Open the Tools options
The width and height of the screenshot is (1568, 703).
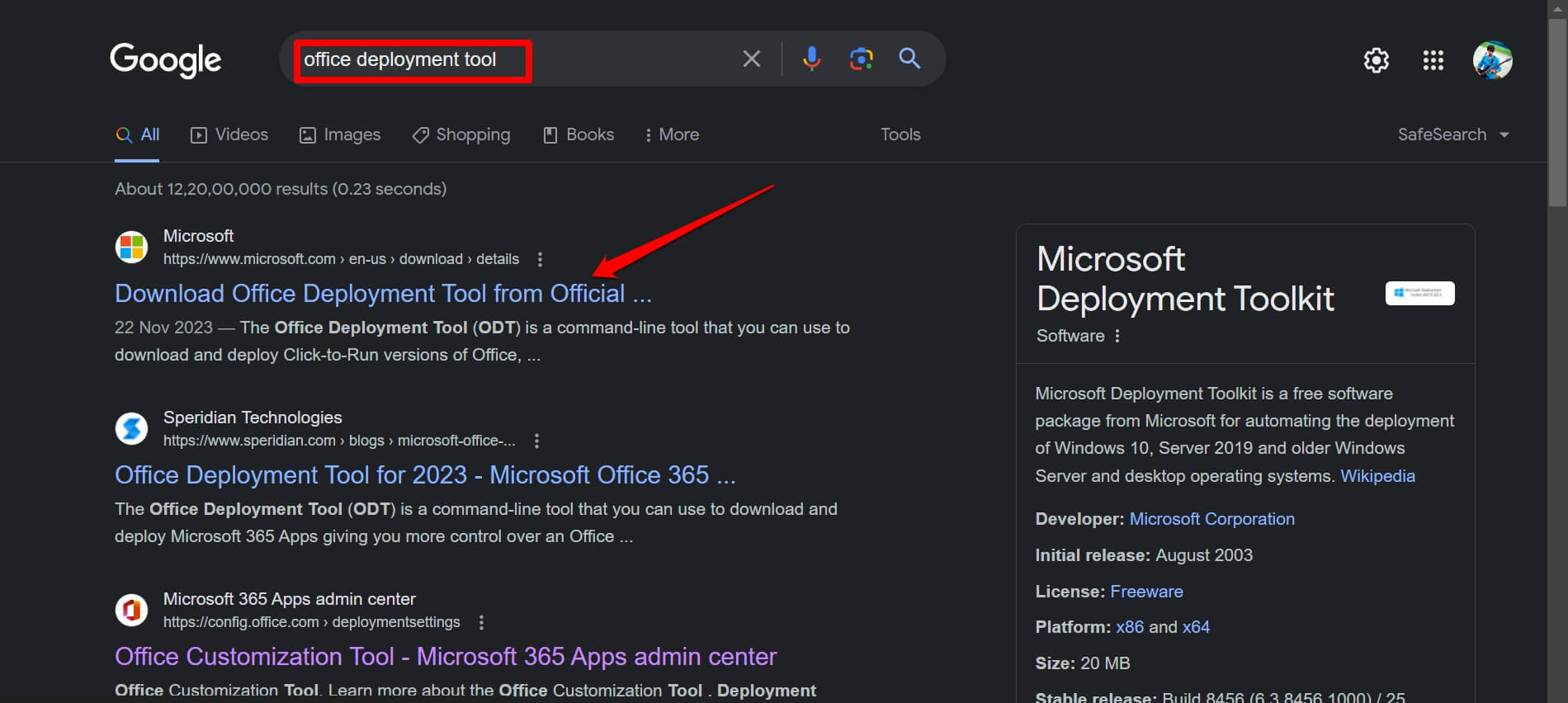[x=900, y=134]
